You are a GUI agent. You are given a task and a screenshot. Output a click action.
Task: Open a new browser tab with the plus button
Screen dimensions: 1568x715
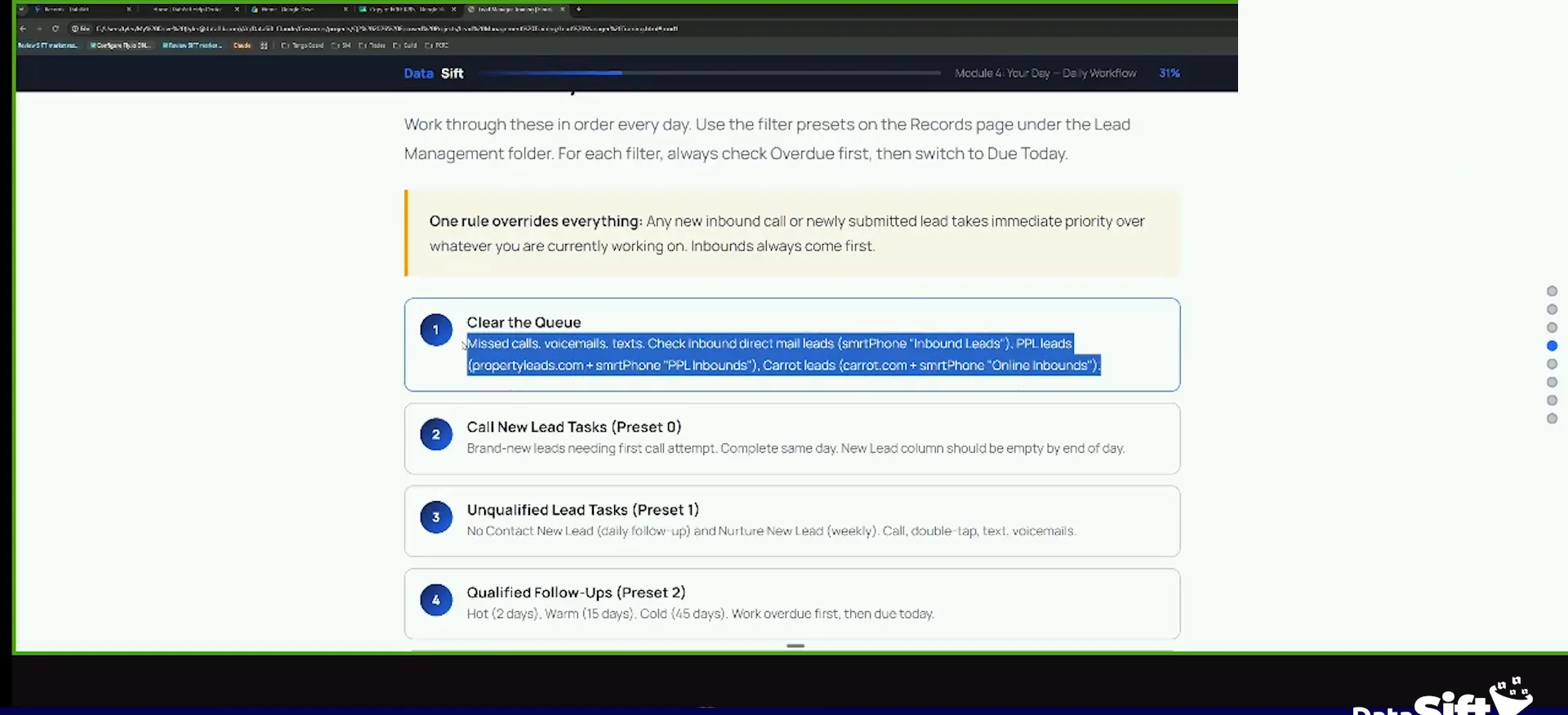(579, 10)
